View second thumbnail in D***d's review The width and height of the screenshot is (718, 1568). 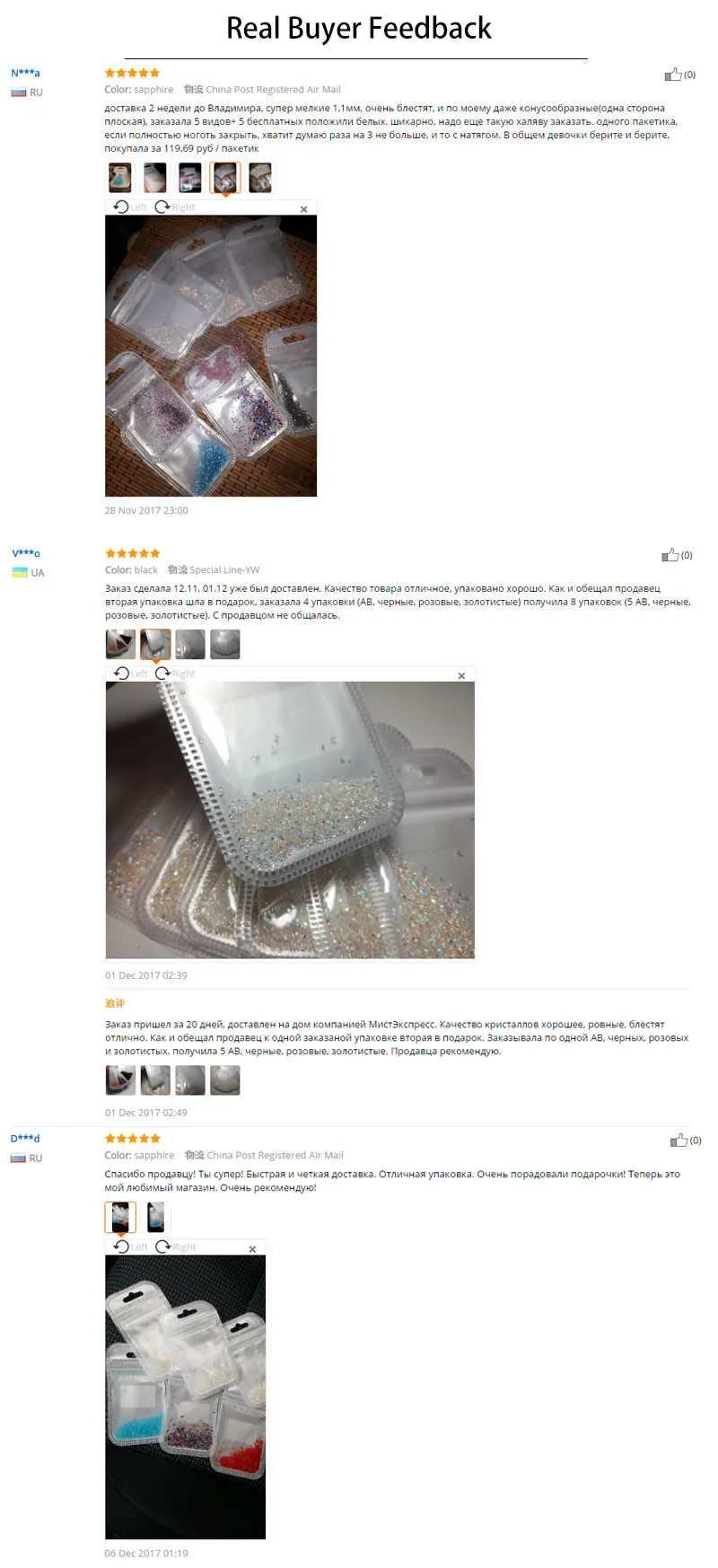tap(156, 1218)
